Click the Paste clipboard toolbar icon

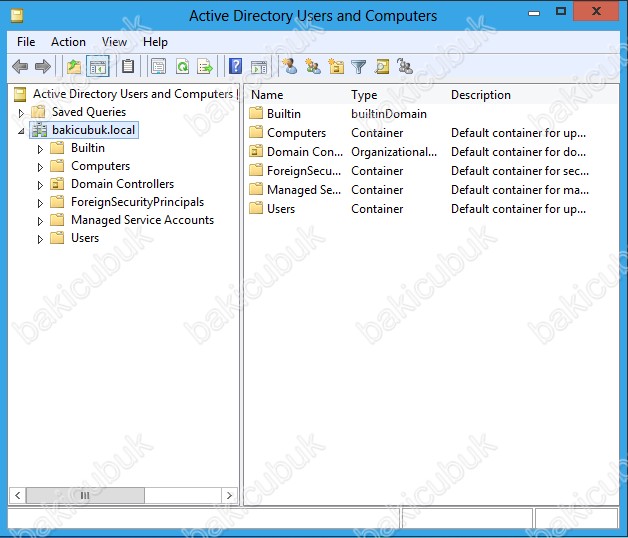[x=128, y=66]
